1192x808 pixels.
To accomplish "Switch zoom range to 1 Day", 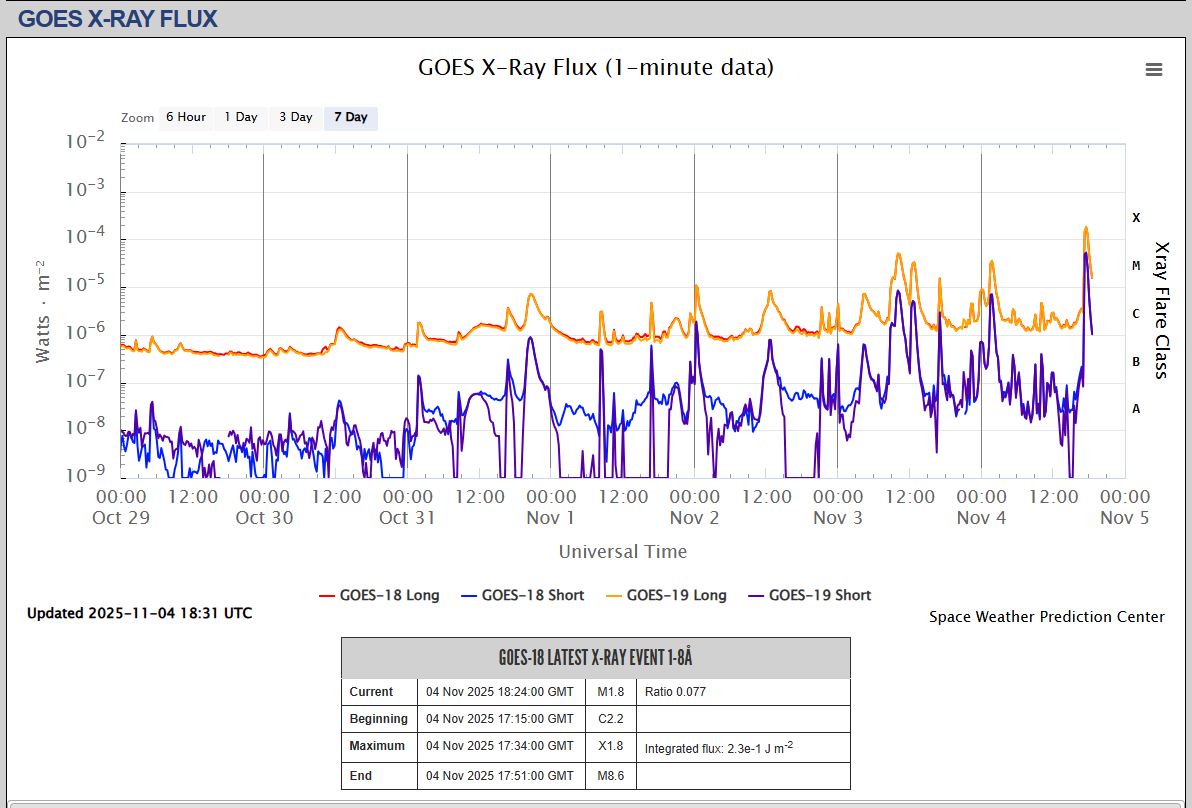I will [240, 118].
